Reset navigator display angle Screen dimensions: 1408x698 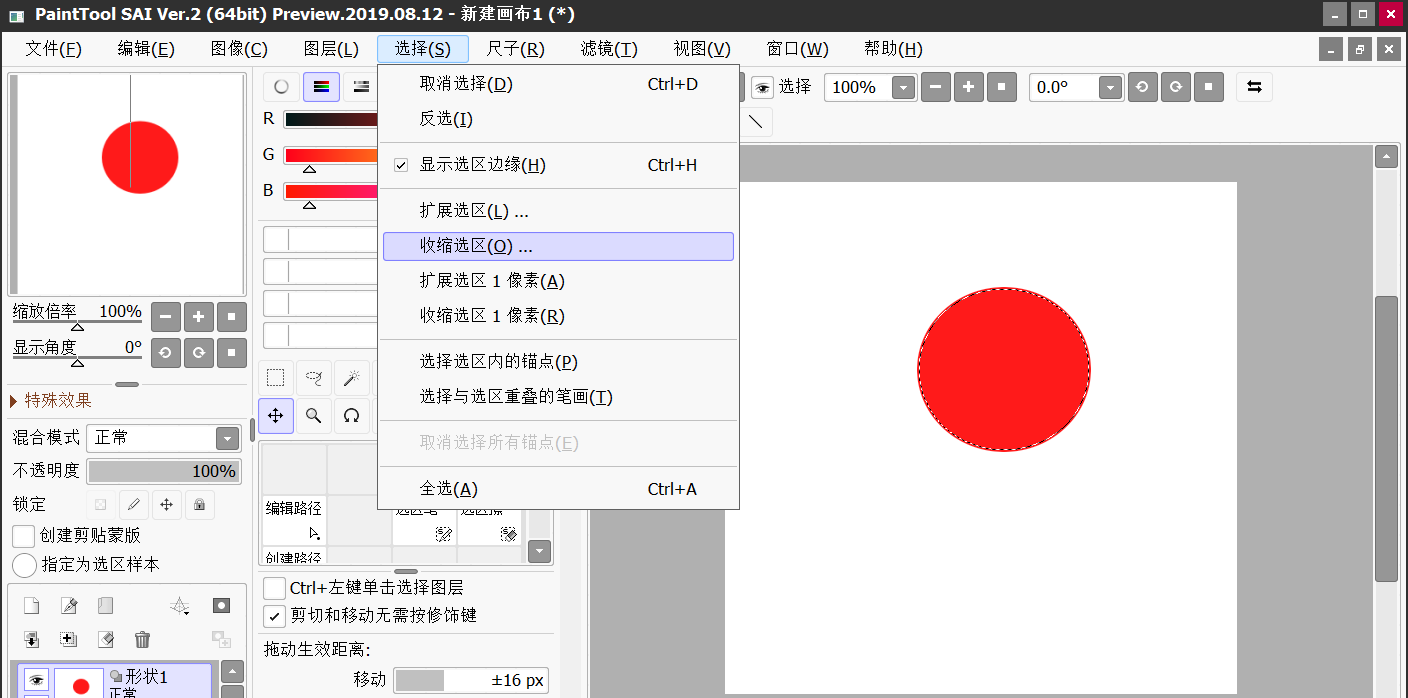[x=232, y=353]
